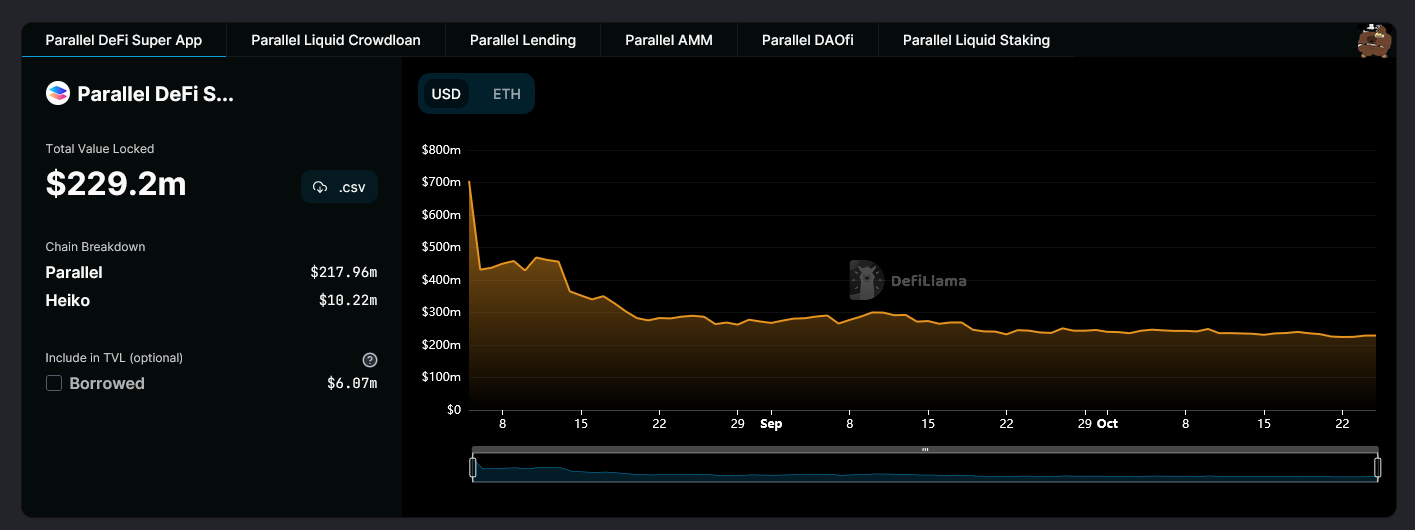The height and width of the screenshot is (530, 1415).
Task: Open the Parallel Lending tab
Action: [523, 40]
